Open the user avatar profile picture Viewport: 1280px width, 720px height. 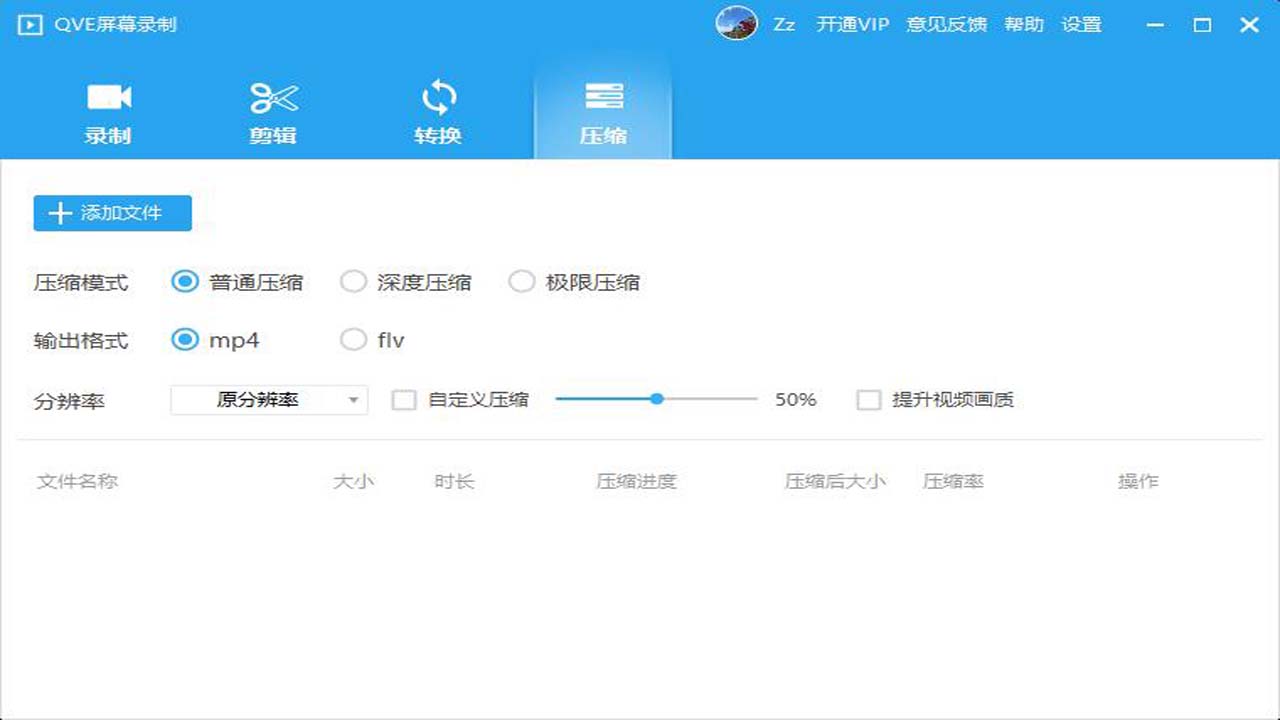(x=737, y=24)
